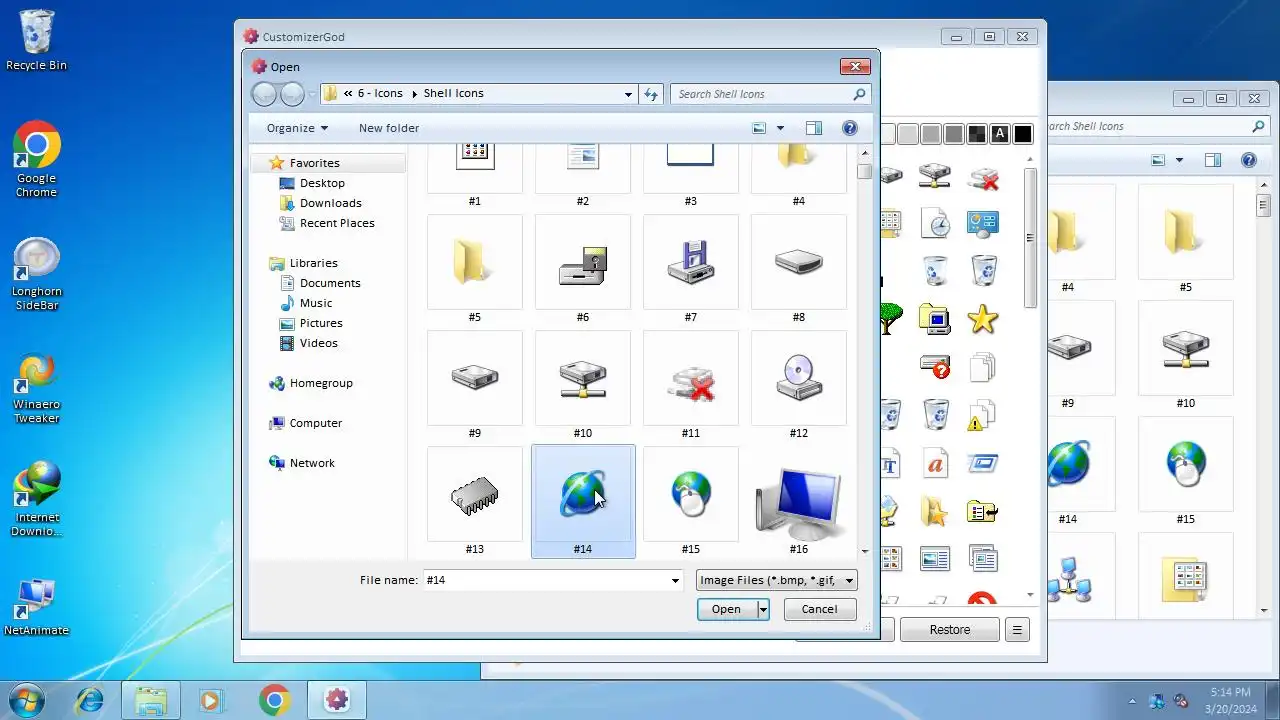Go to Desktop in Favorites
Viewport: 1280px width, 720px height.
tap(322, 183)
